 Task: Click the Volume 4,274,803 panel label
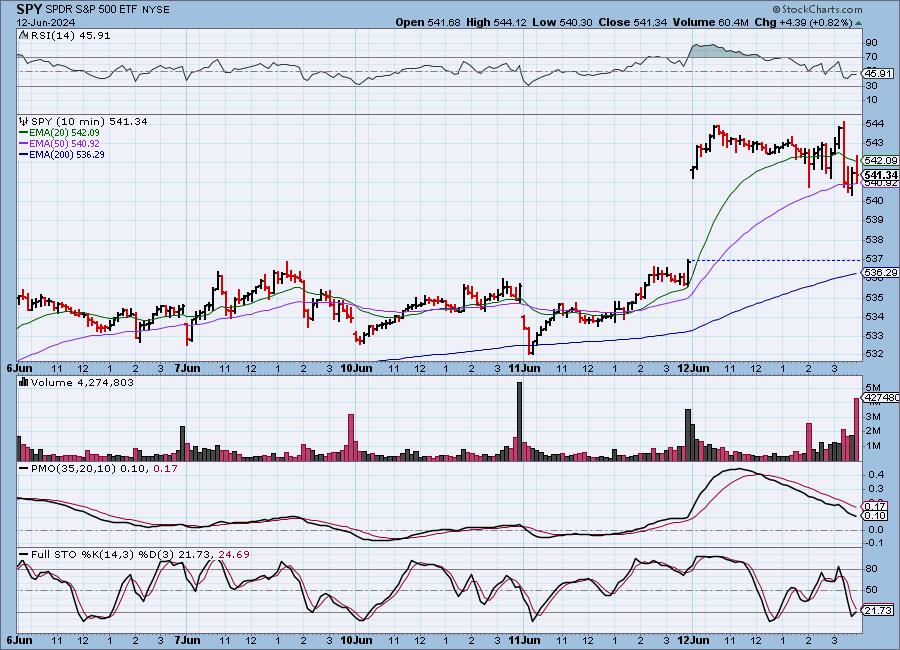(x=82, y=382)
